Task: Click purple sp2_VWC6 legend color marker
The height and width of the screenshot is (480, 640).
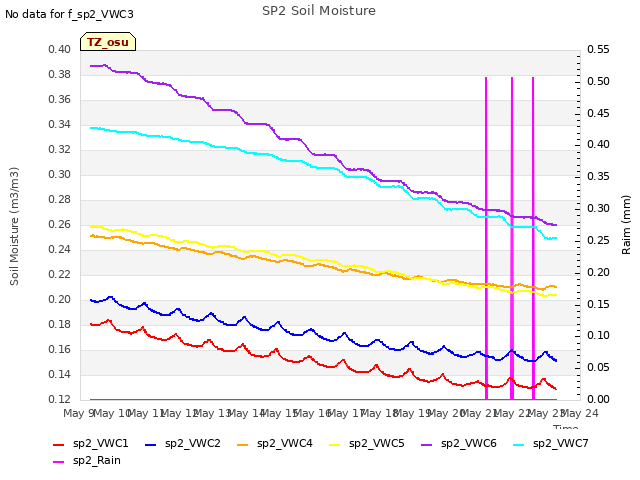Action: point(427,444)
